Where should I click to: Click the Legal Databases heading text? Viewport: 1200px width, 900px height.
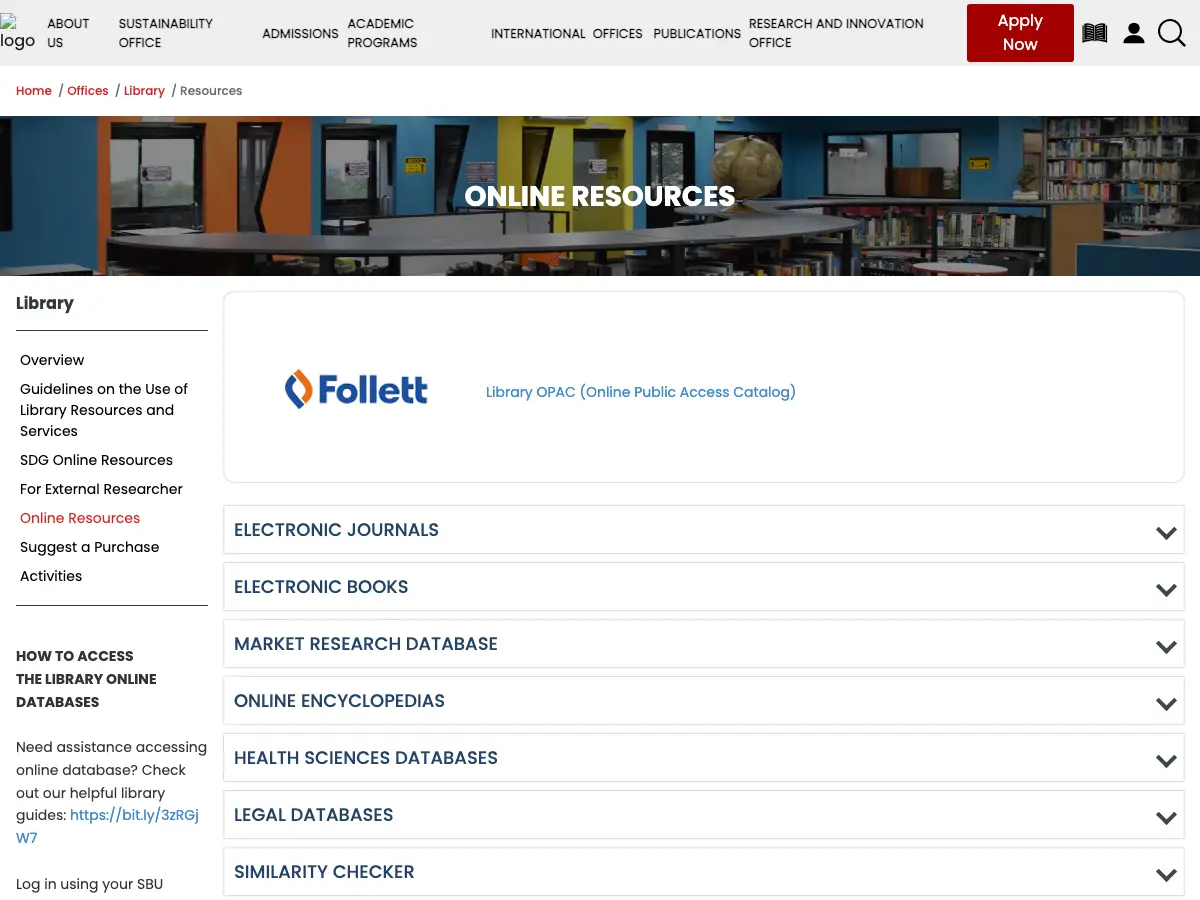[314, 815]
